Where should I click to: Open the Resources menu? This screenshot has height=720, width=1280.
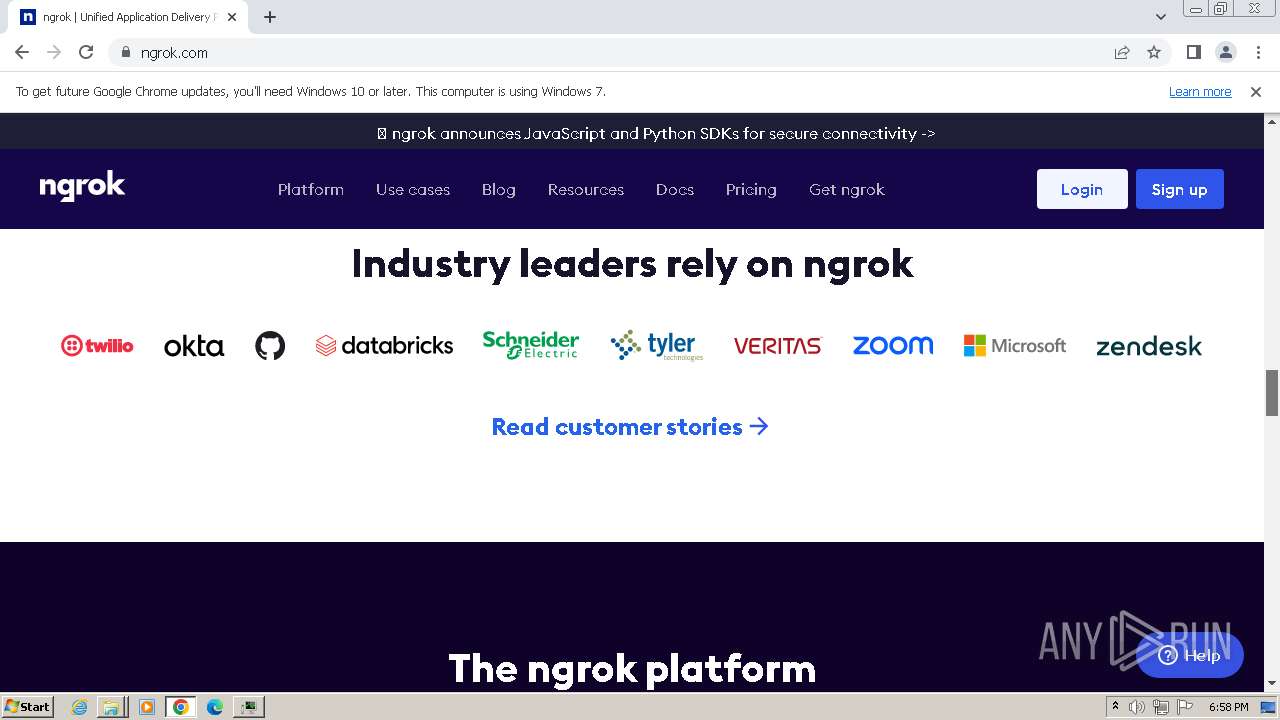(586, 189)
